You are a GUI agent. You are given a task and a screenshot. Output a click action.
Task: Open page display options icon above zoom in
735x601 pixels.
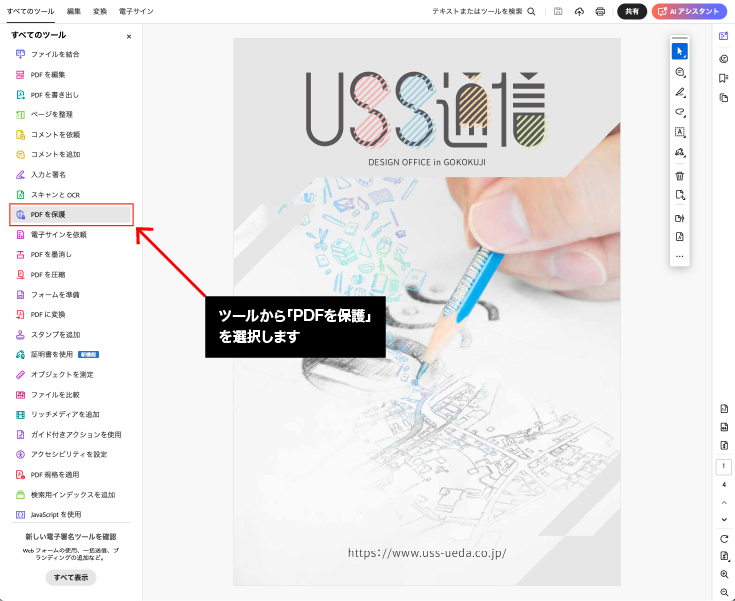pos(724,556)
